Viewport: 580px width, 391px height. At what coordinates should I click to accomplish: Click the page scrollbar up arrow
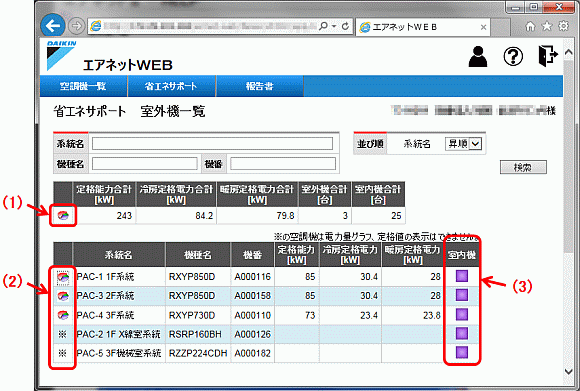point(569,53)
